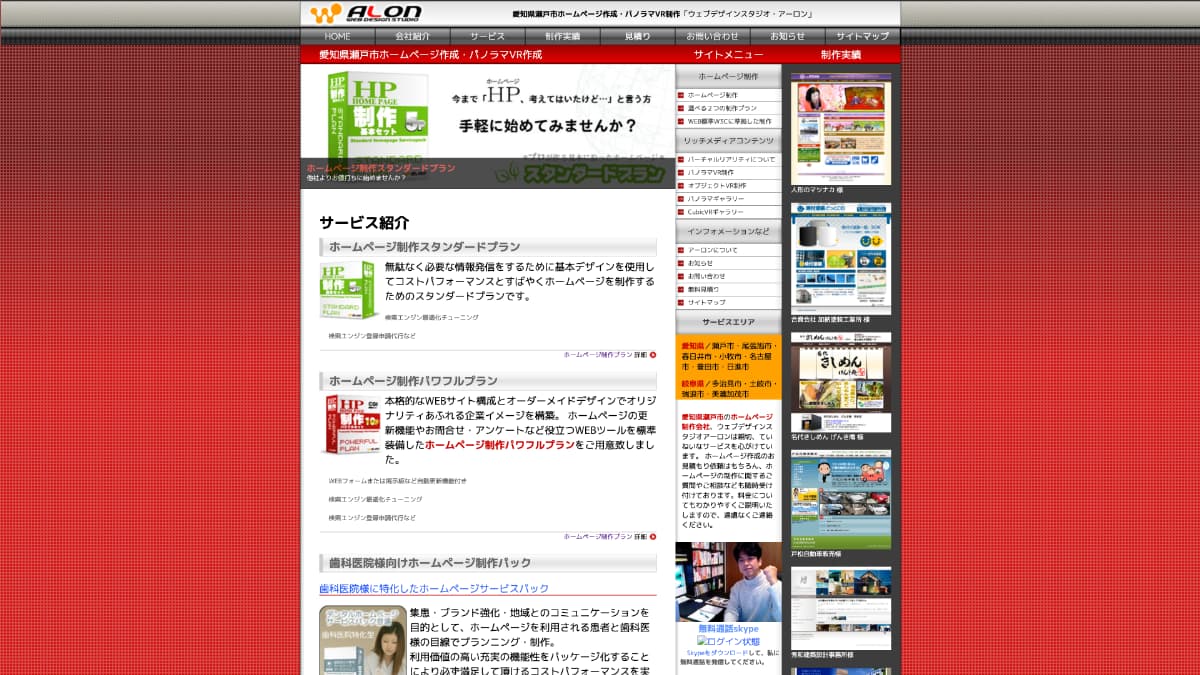
Task: Open the 人形のマツナカ portfolio thumbnail
Action: click(x=841, y=128)
